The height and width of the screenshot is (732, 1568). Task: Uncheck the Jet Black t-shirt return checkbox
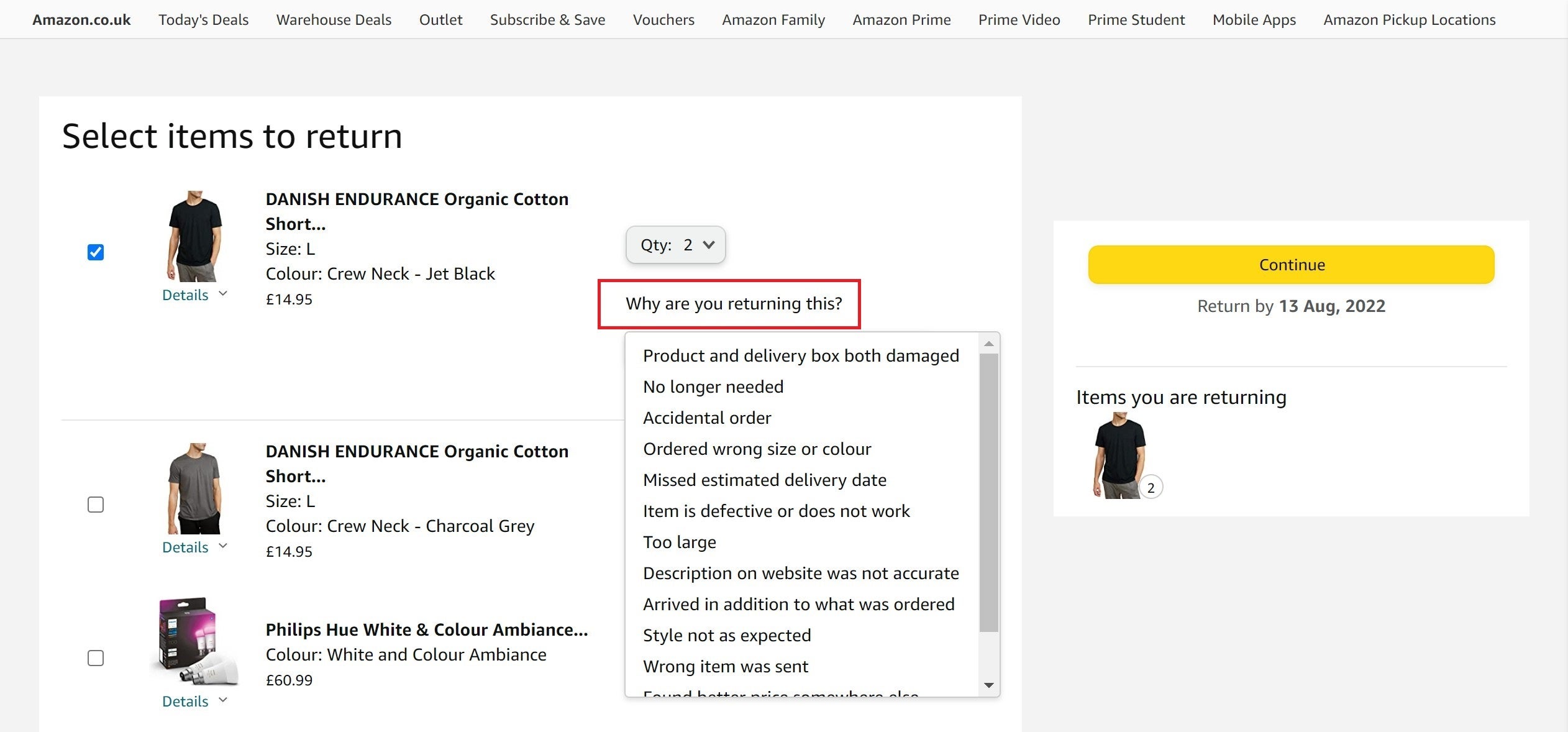[96, 252]
